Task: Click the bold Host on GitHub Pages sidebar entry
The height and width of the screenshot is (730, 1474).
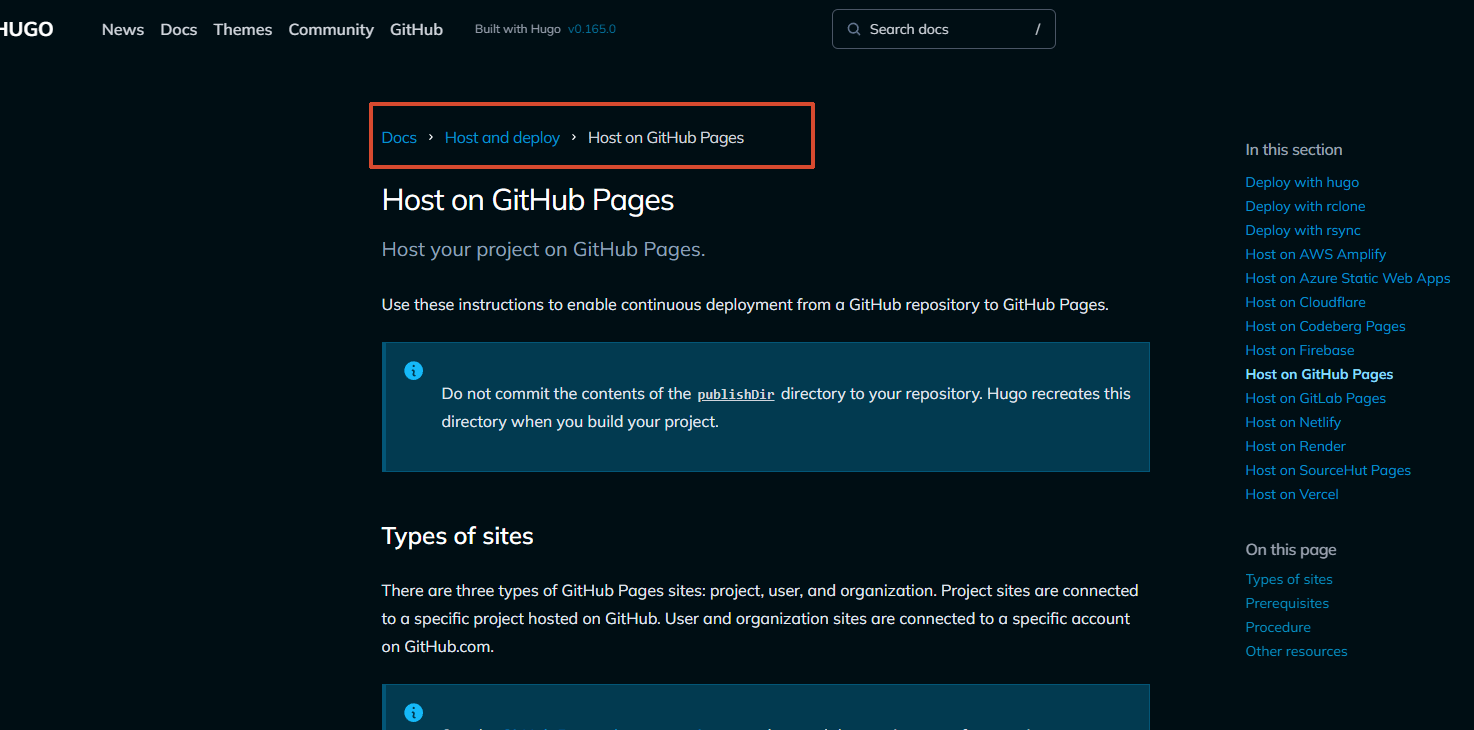Action: coord(1319,374)
